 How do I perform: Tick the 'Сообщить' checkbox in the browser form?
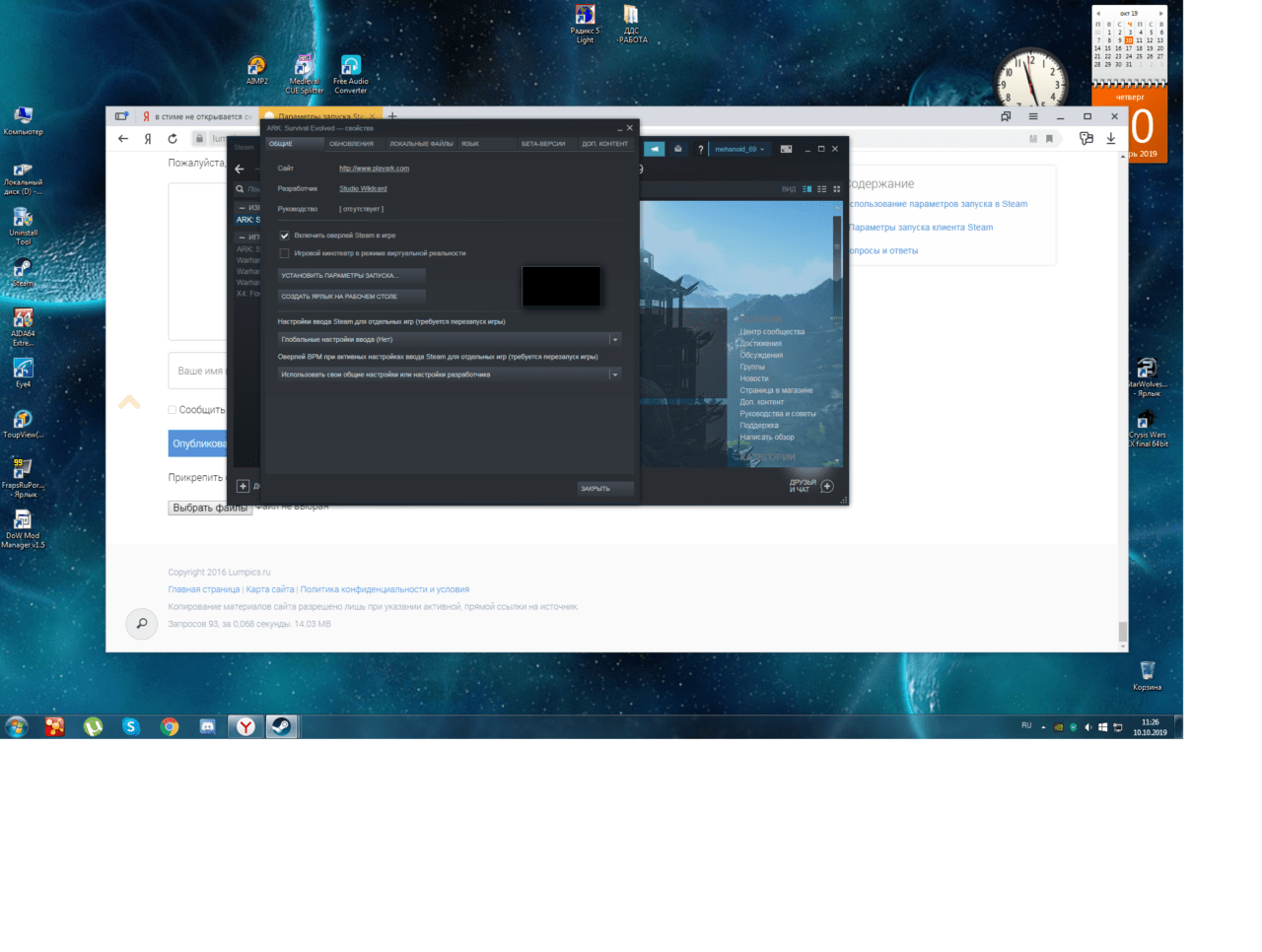coord(172,410)
